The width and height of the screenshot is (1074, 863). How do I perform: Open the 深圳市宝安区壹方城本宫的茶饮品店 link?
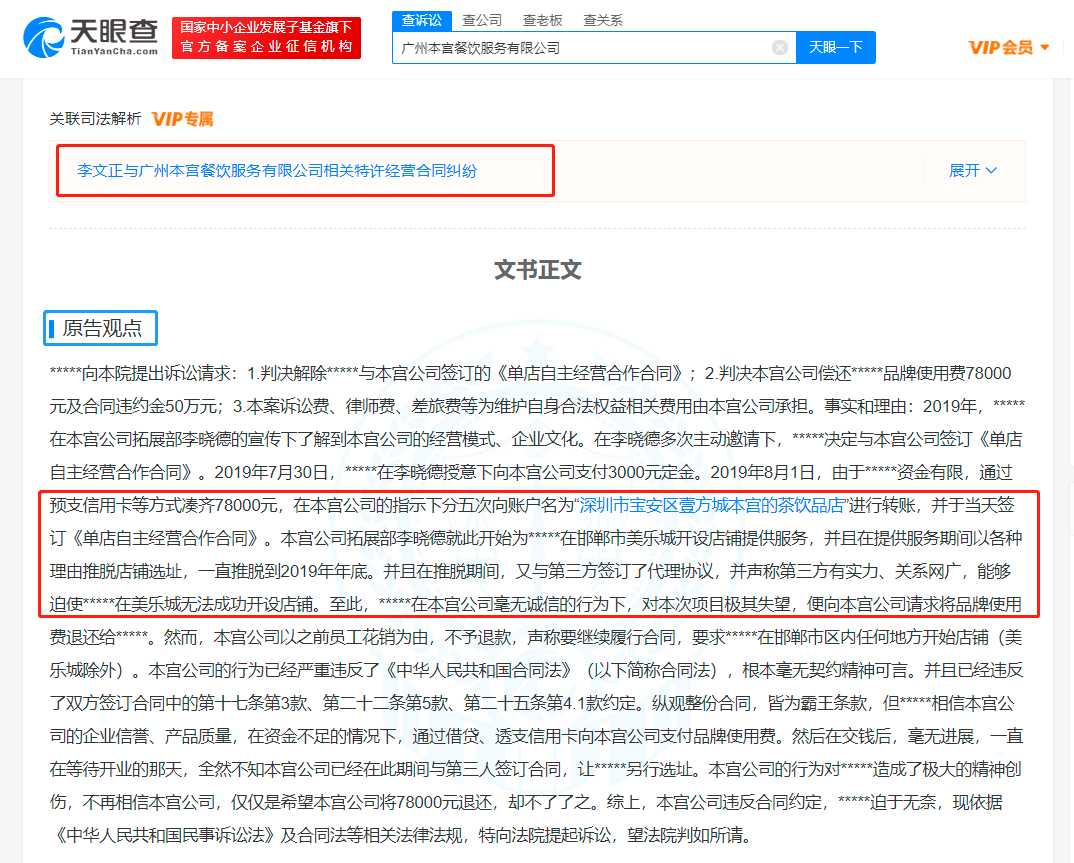tap(711, 505)
